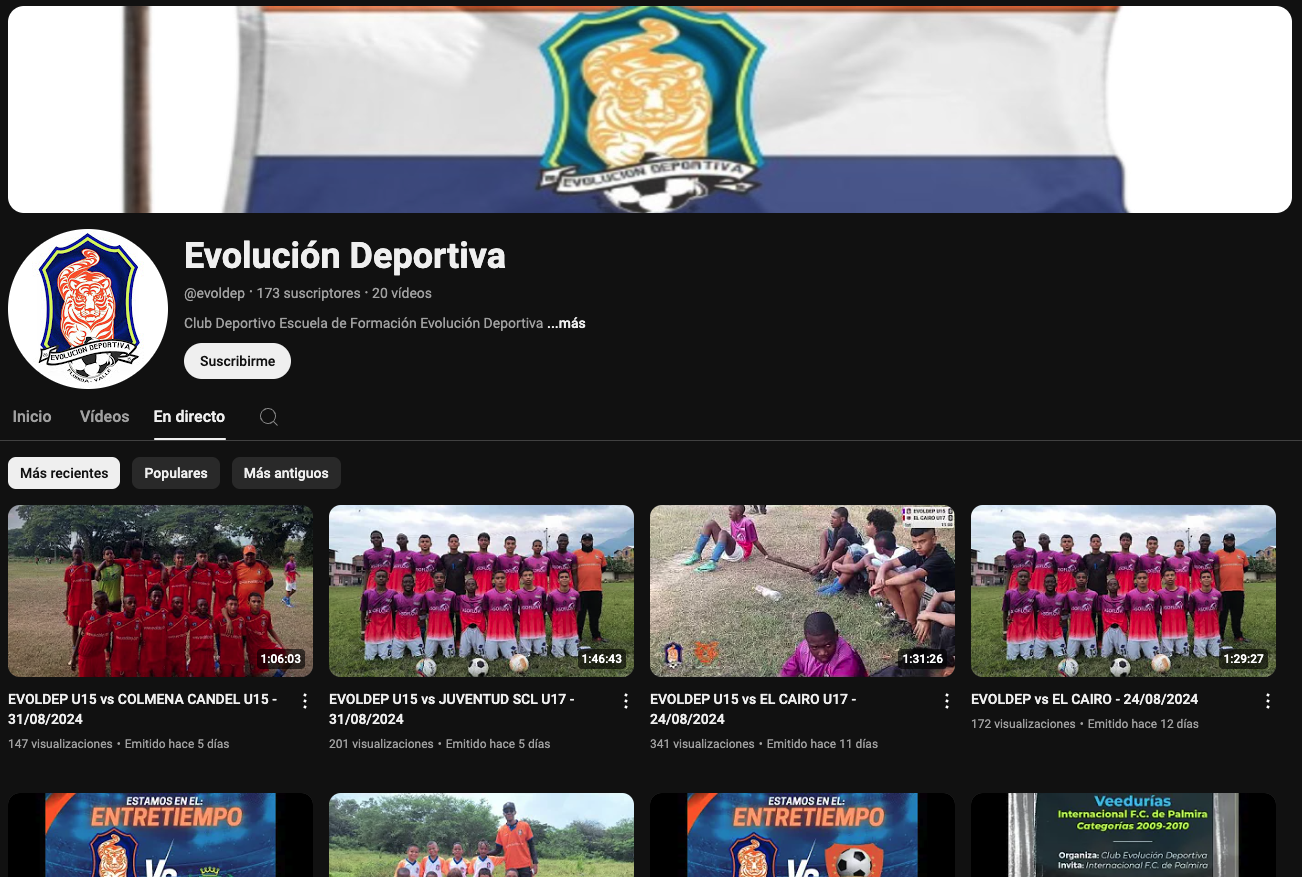Open options menu for COLMENA CANDEL U15 video
The image size is (1302, 877).
305,701
